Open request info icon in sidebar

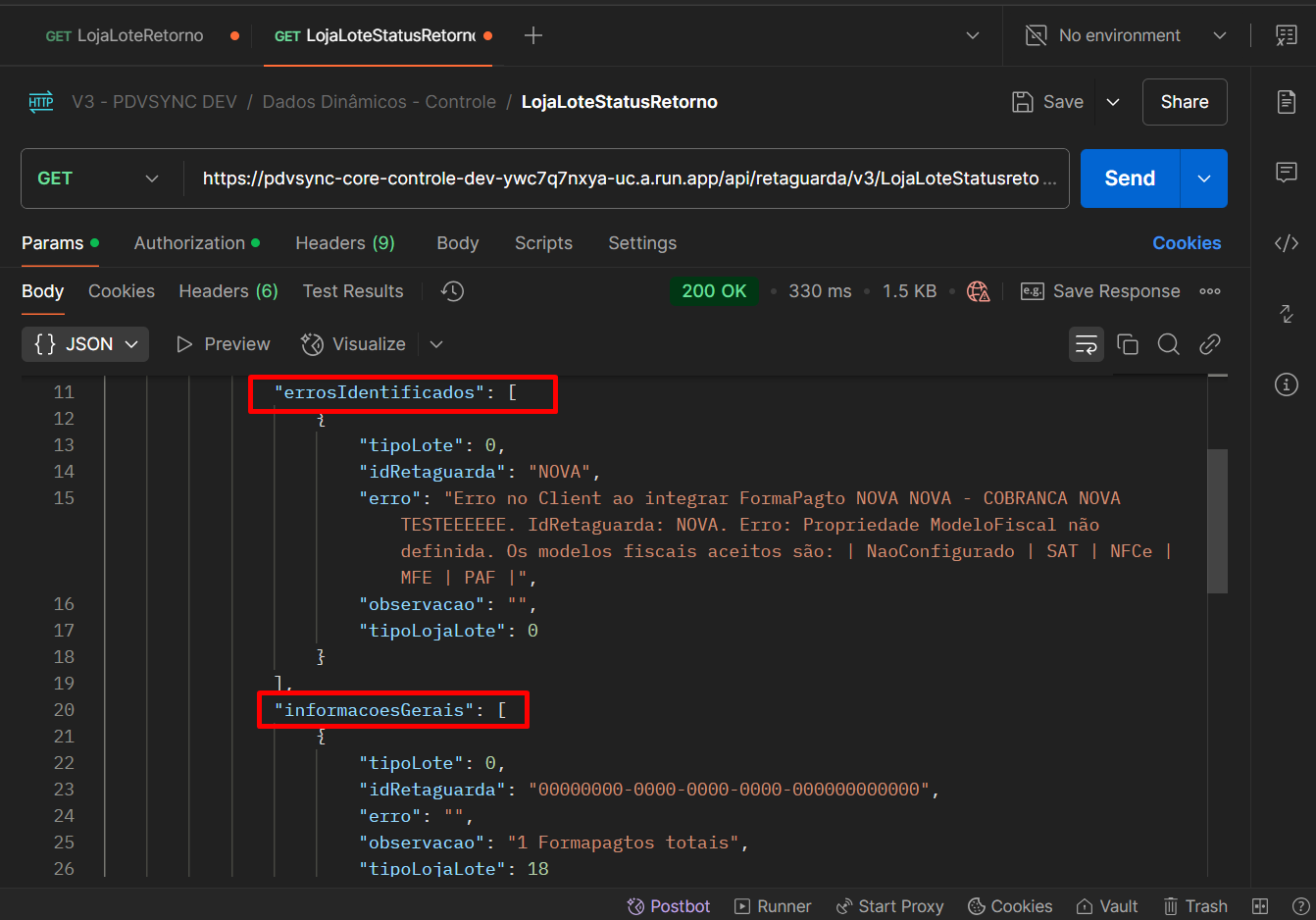pyautogui.click(x=1287, y=384)
